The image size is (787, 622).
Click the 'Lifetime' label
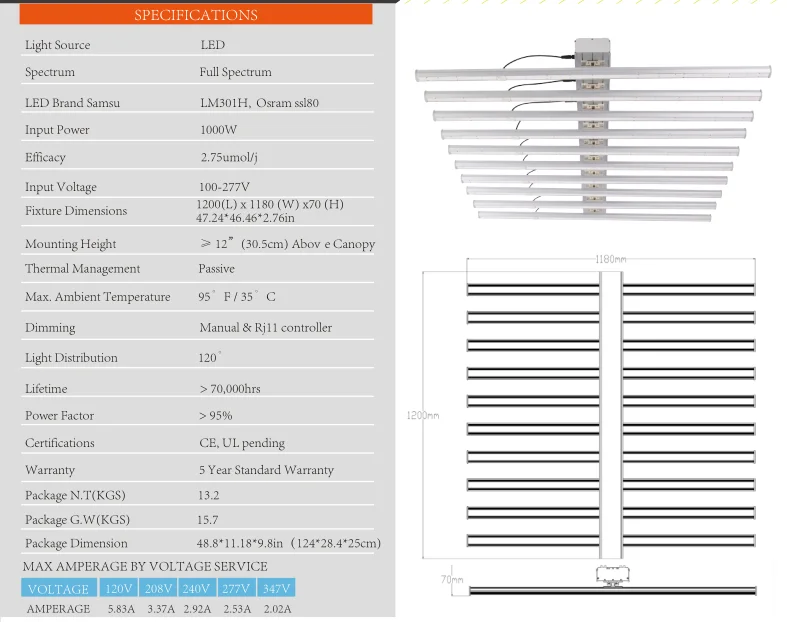pyautogui.click(x=46, y=389)
